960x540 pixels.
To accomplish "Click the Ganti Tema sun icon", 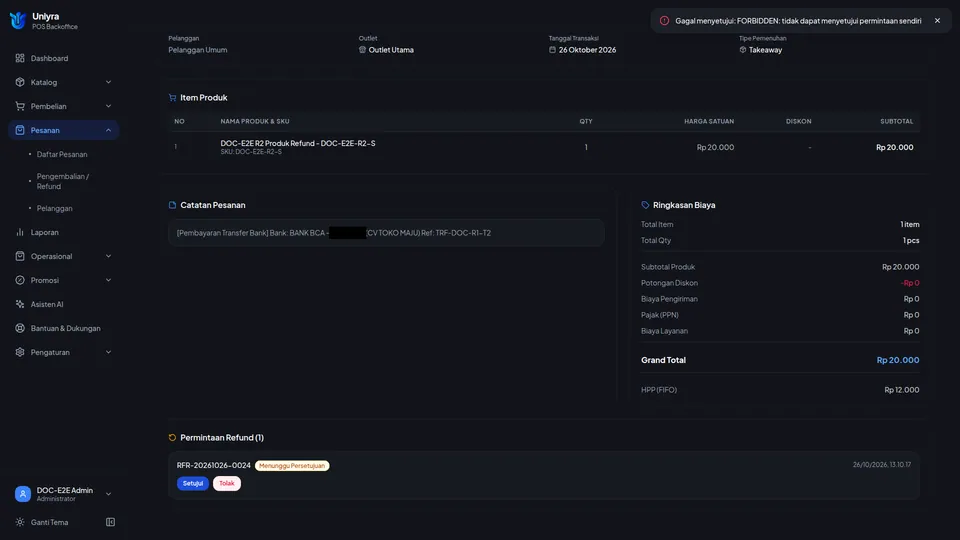I will [x=20, y=522].
